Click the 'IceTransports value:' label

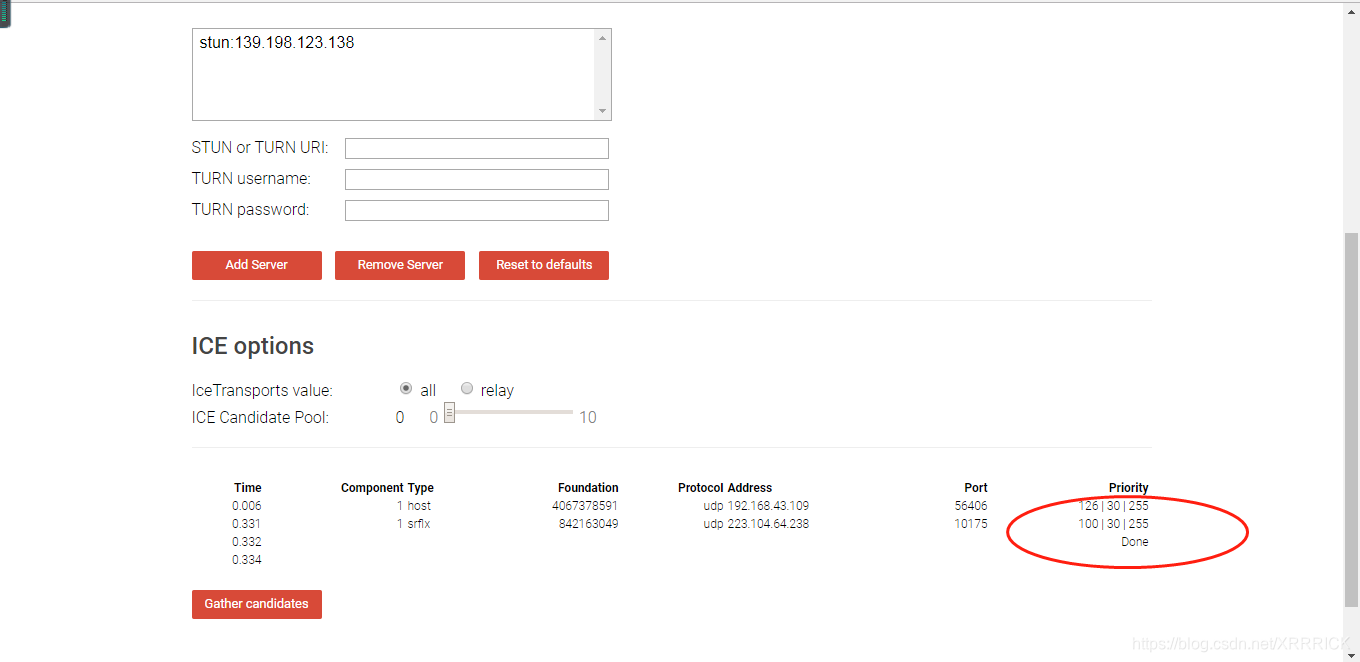[262, 391]
